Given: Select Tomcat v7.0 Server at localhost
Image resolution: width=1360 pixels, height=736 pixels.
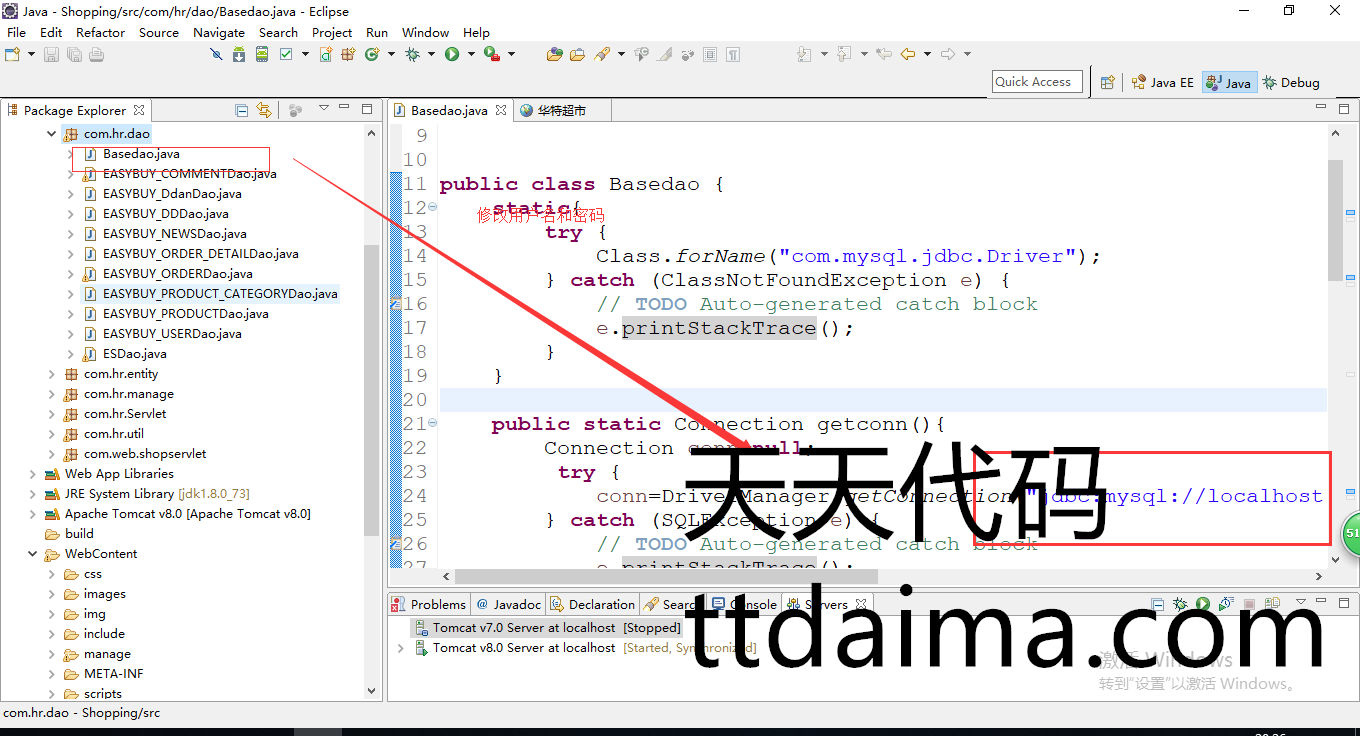Looking at the screenshot, I should tap(523, 628).
